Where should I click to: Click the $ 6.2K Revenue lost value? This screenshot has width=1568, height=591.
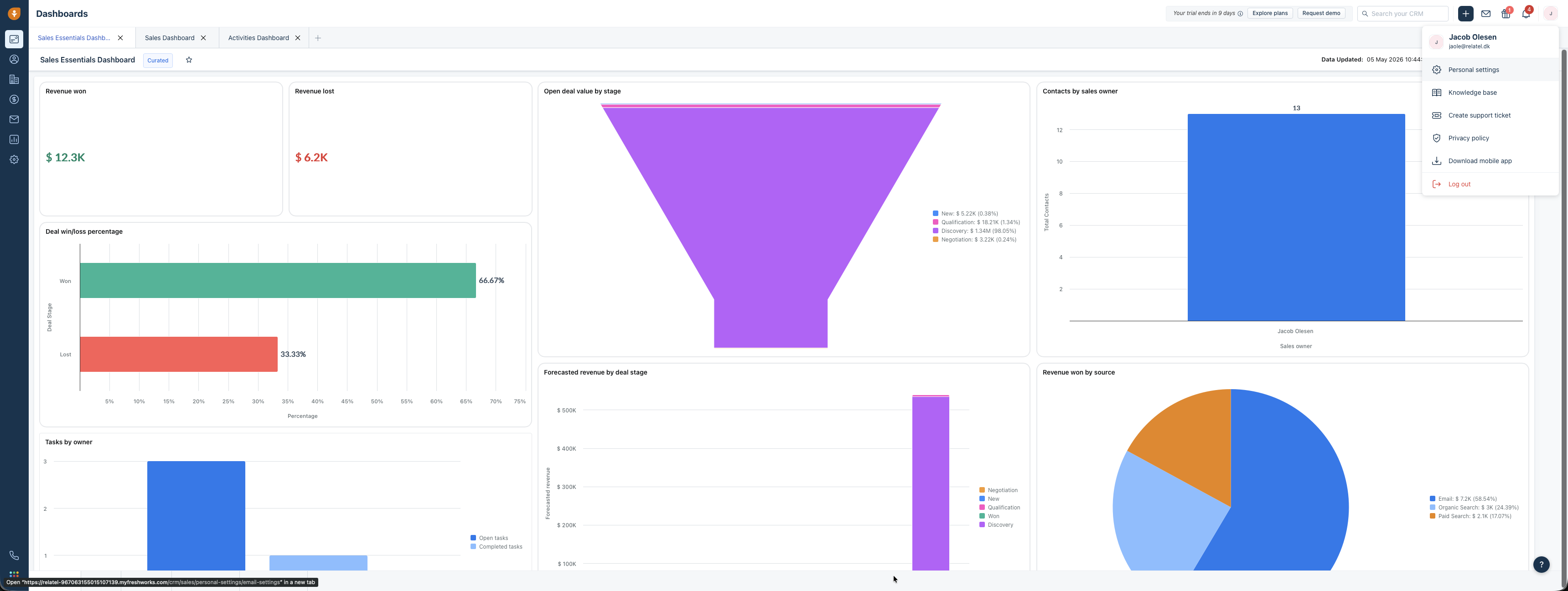pyautogui.click(x=312, y=158)
